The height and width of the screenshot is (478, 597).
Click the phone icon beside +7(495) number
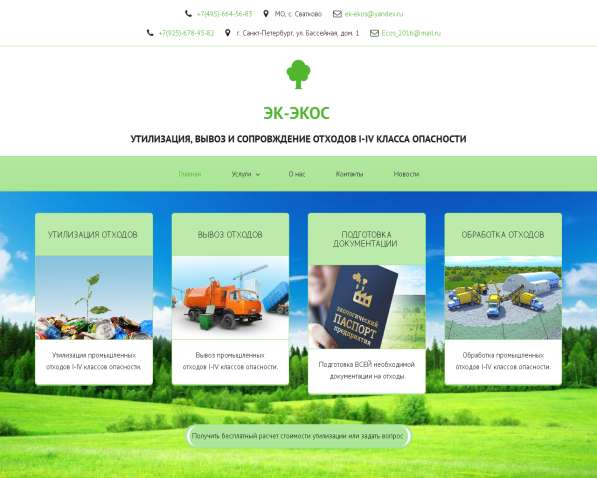tap(188, 14)
